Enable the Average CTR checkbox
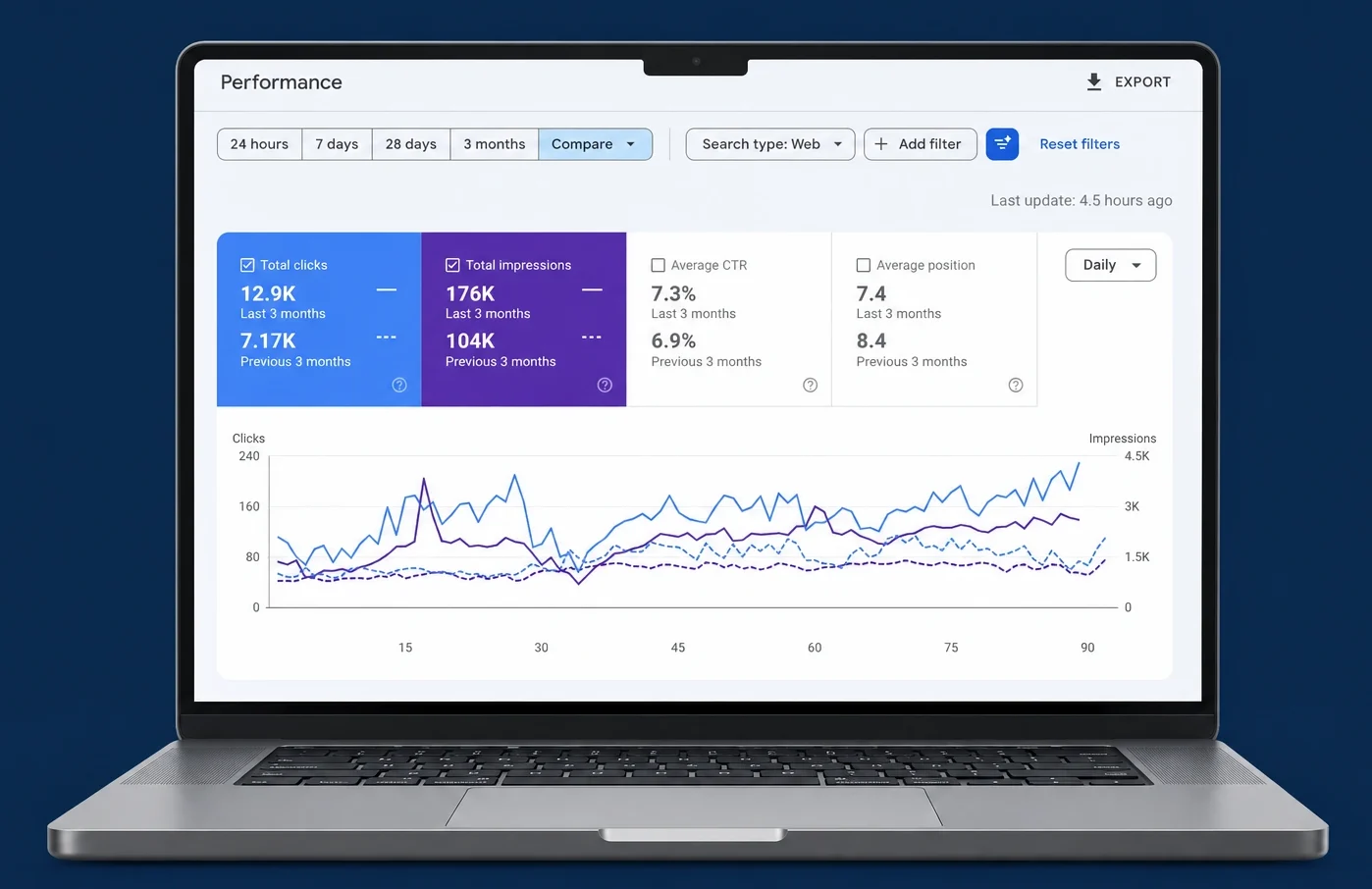 659,265
